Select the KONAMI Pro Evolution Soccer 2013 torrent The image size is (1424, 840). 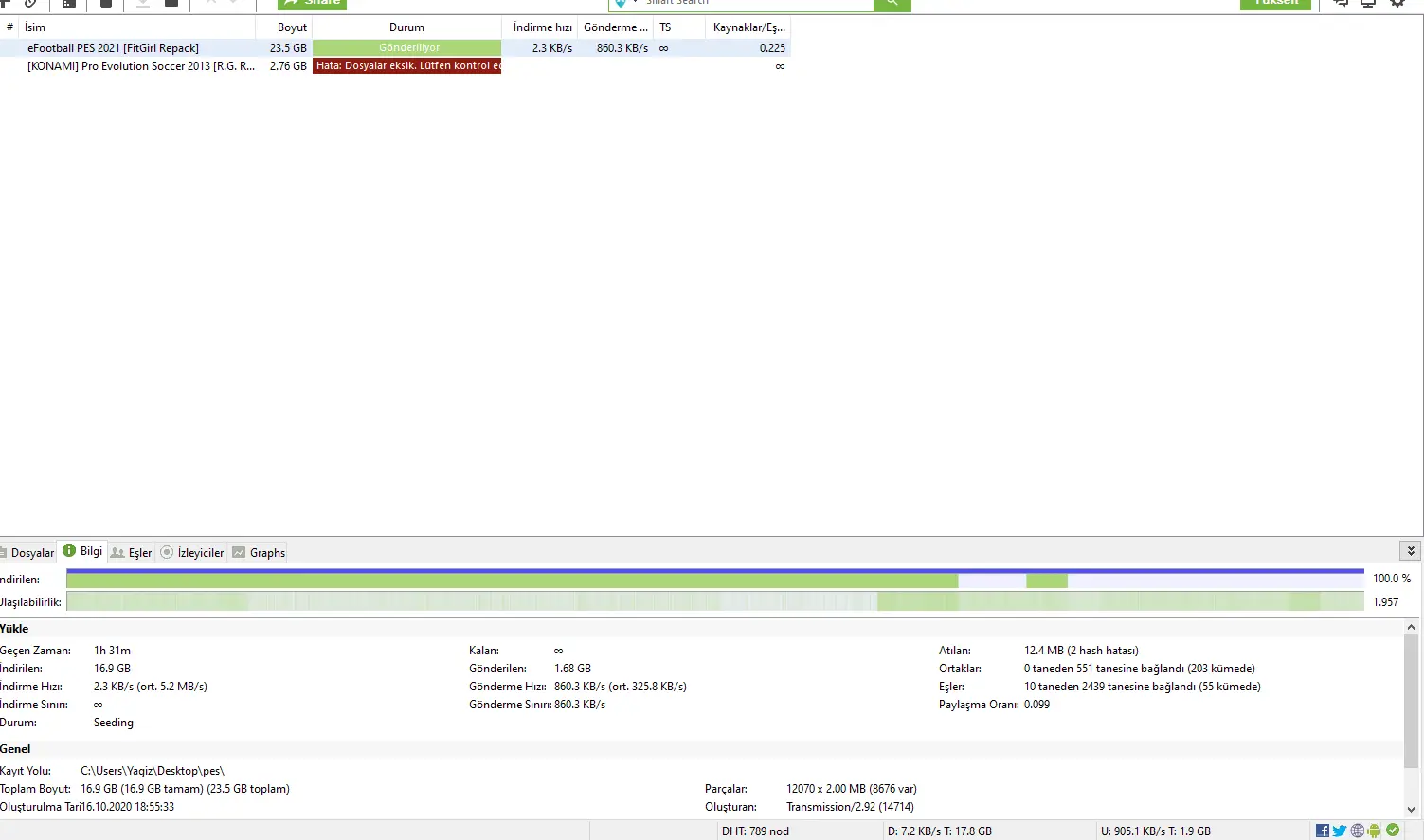pos(395,66)
